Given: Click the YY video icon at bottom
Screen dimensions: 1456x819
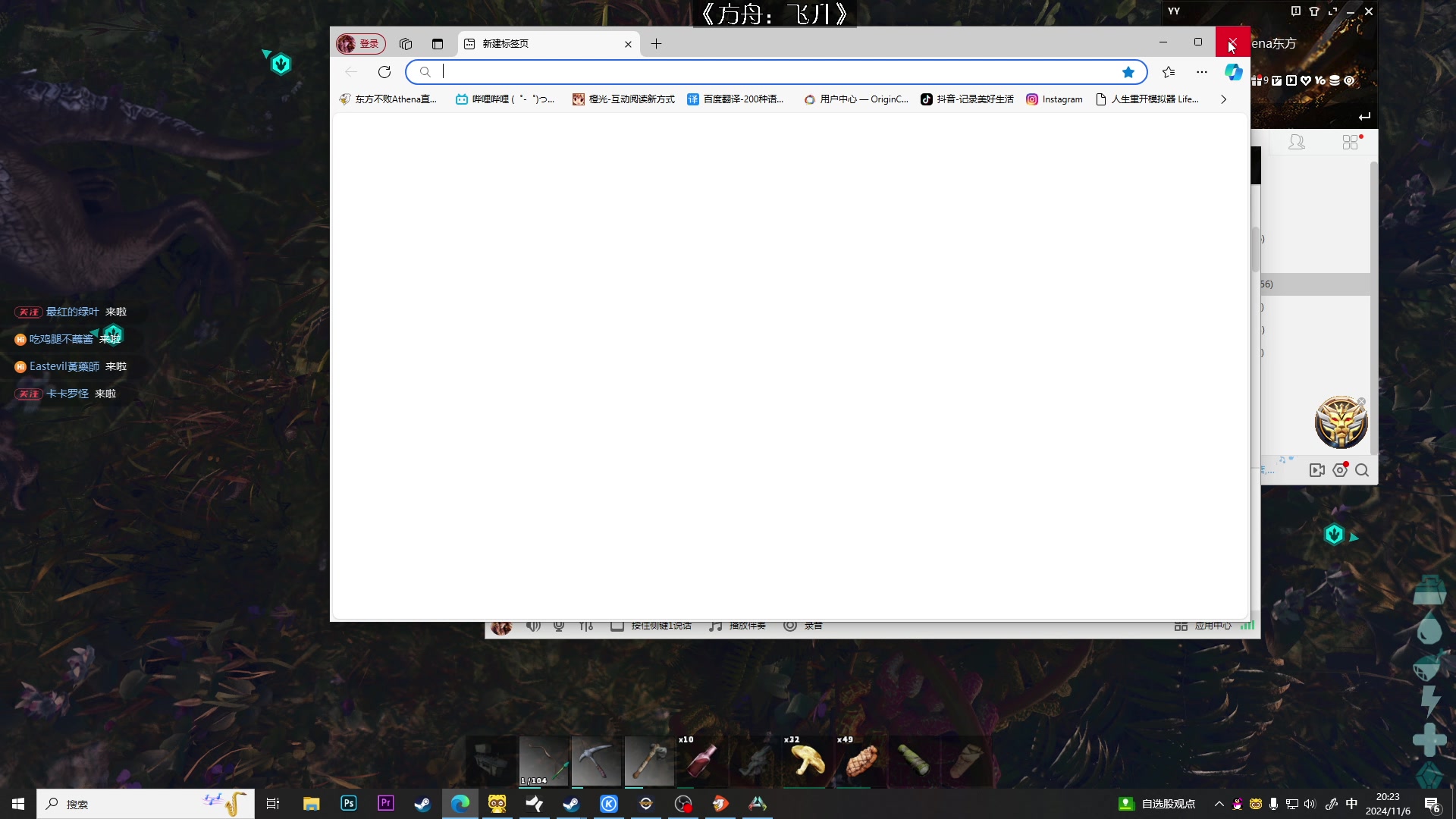Looking at the screenshot, I should click(1317, 470).
